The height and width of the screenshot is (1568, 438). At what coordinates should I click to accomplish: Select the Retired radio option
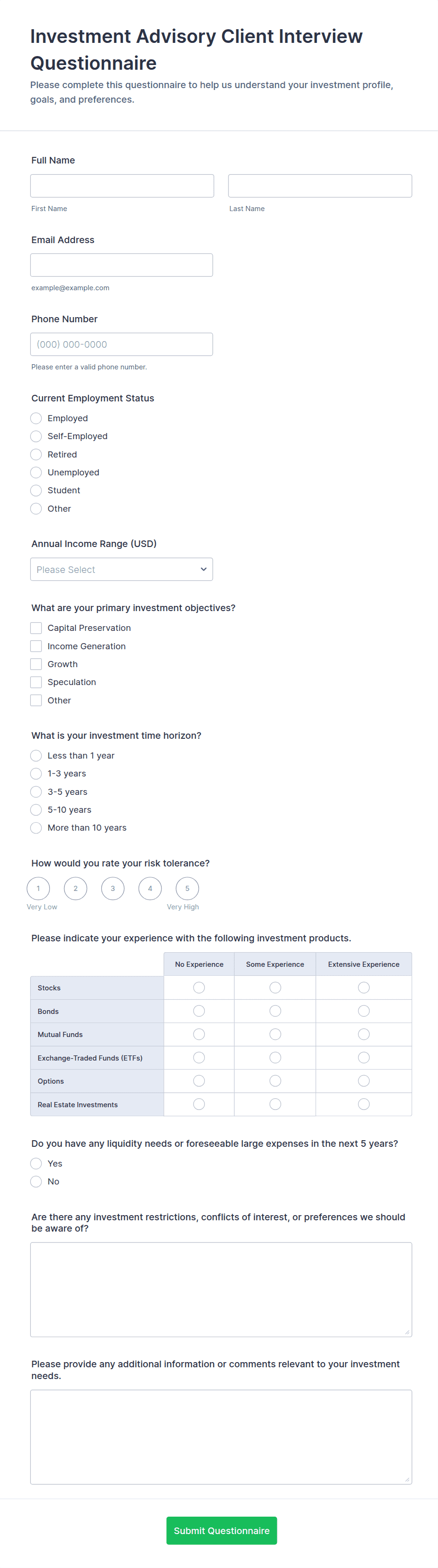coord(36,455)
